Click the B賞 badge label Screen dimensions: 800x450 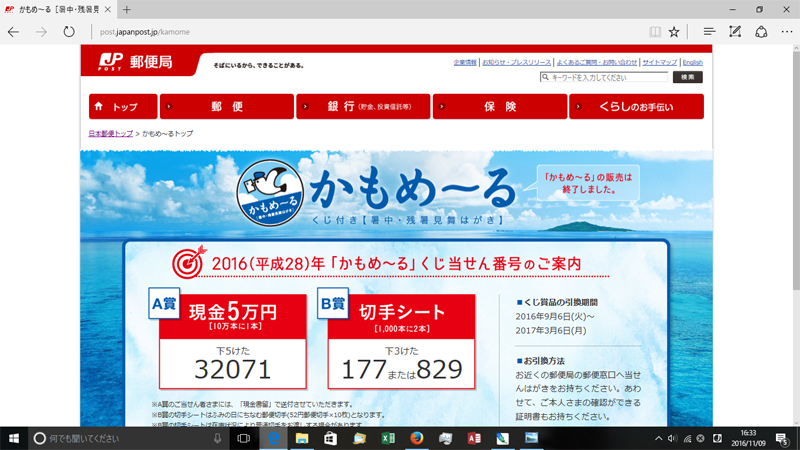333,304
